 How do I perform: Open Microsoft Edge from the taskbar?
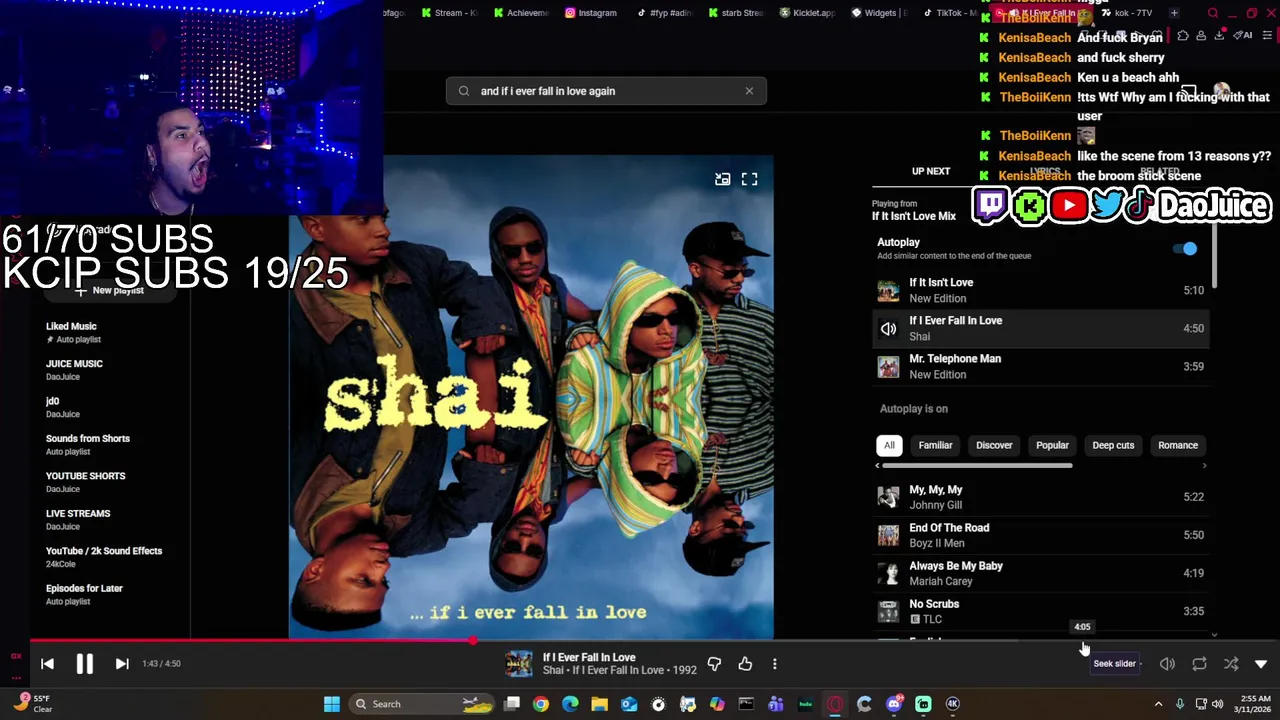coord(570,704)
